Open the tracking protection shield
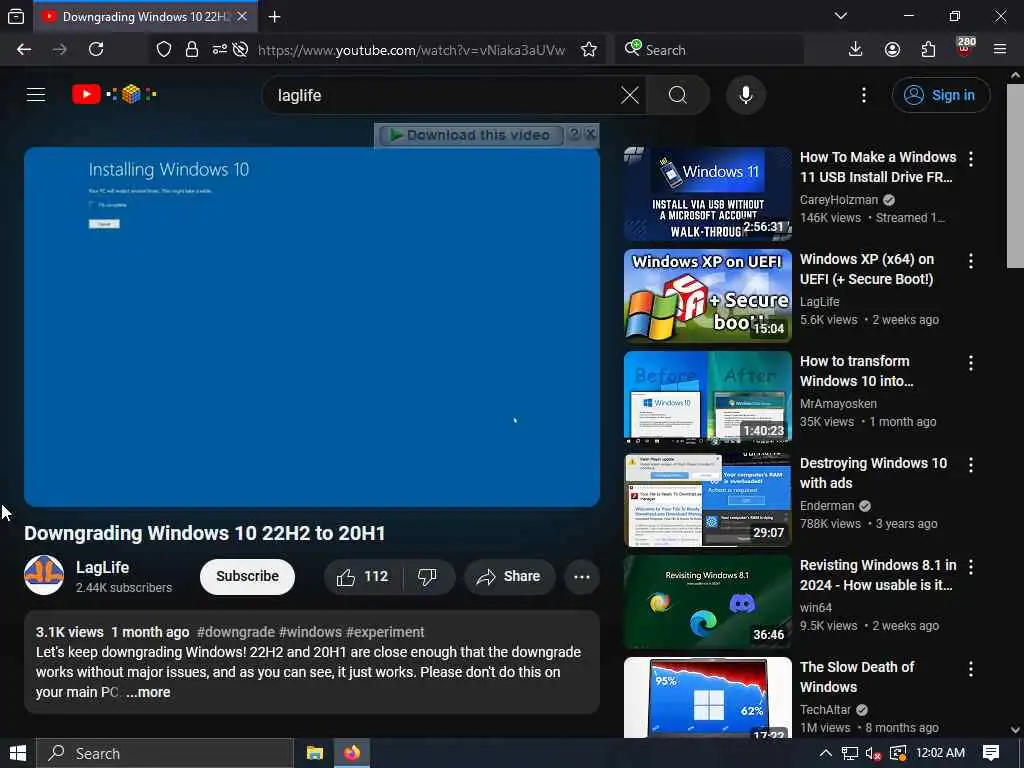This screenshot has width=1024, height=768. [164, 50]
